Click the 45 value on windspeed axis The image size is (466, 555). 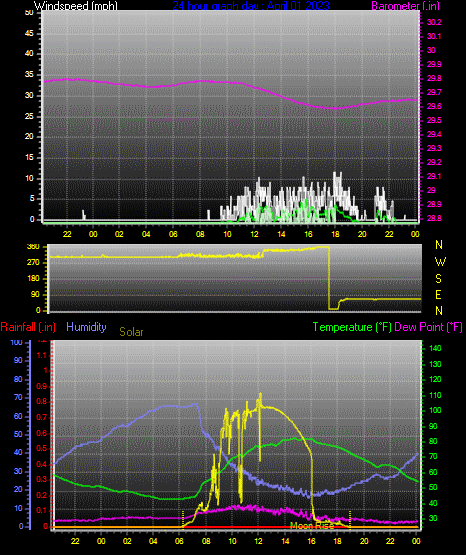click(29, 33)
